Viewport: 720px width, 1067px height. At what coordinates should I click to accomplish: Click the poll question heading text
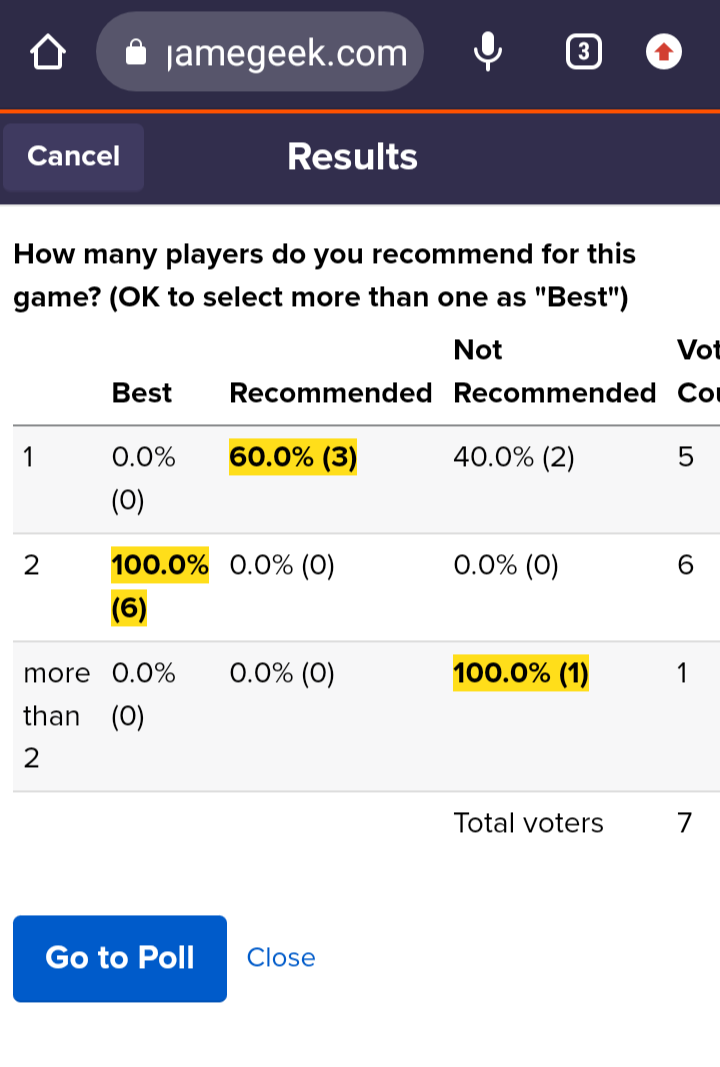click(325, 276)
